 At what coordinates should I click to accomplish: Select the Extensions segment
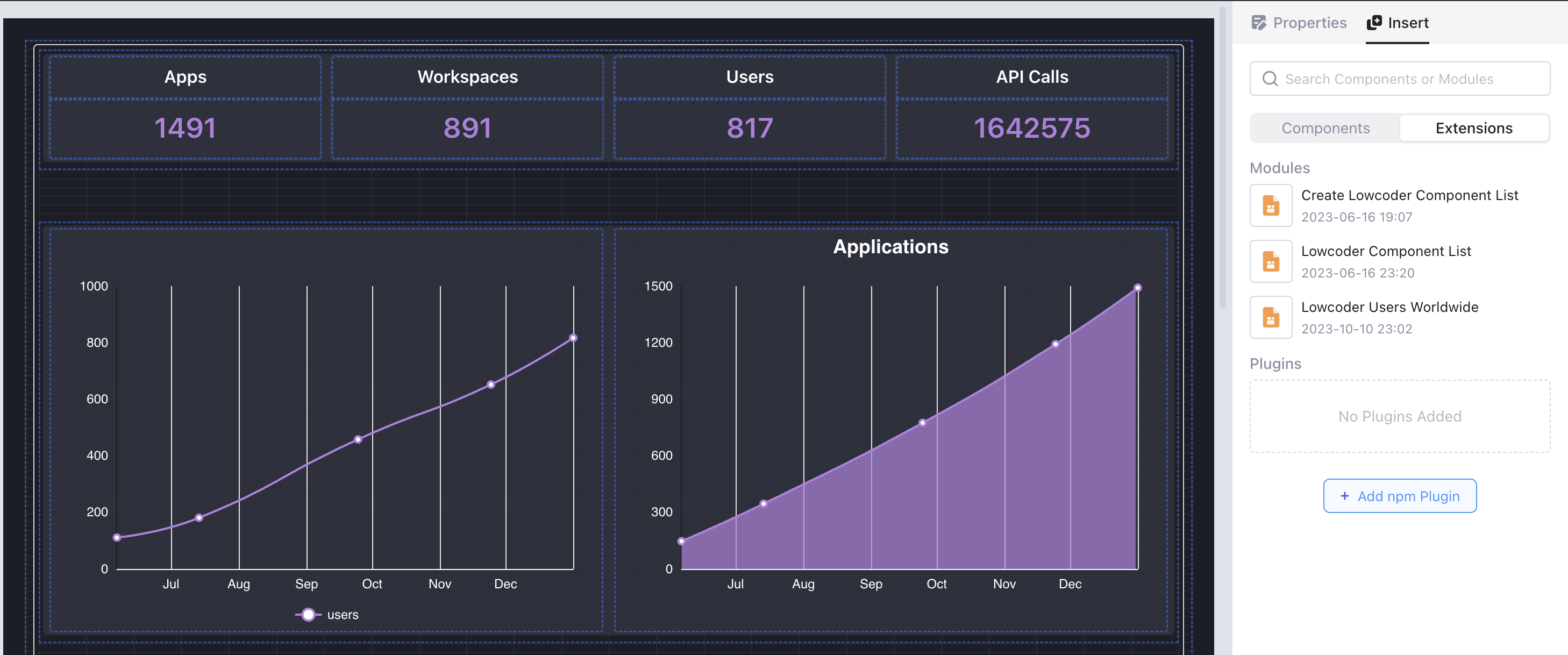(1473, 129)
